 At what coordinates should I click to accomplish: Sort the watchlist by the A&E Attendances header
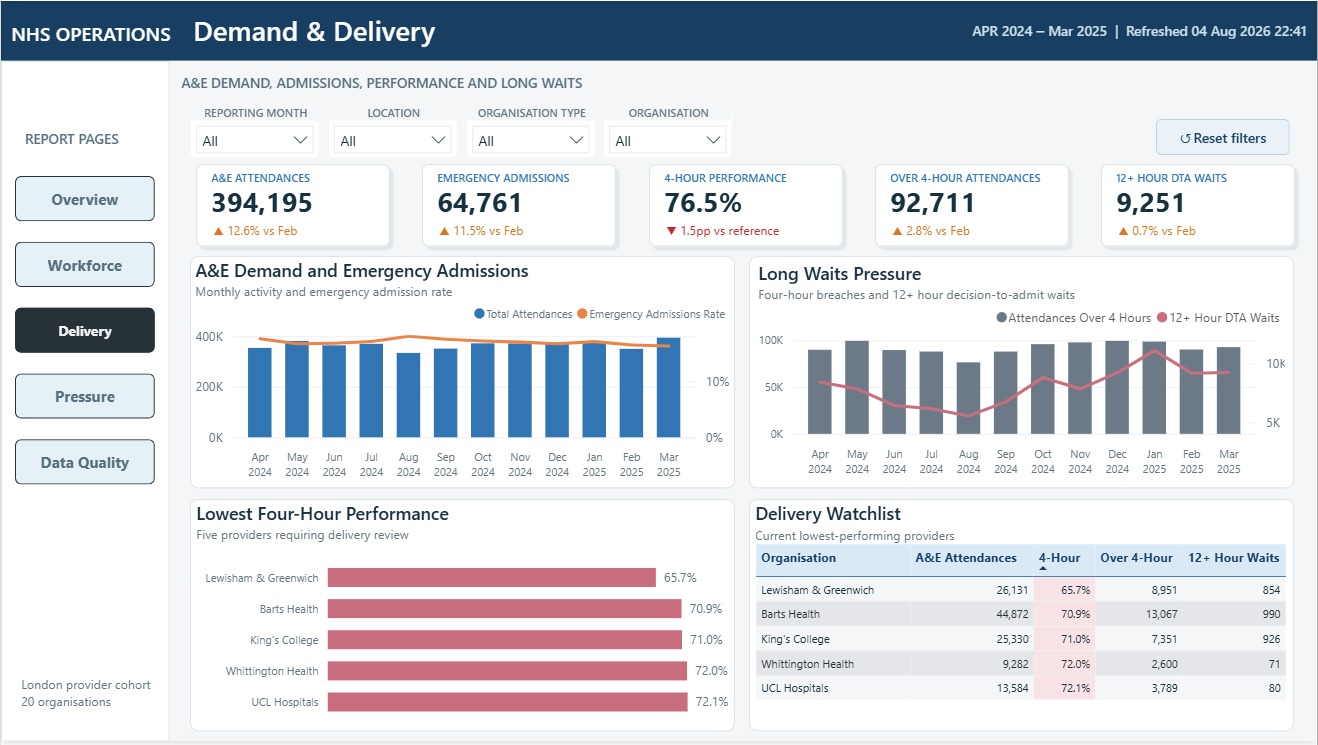click(x=966, y=558)
